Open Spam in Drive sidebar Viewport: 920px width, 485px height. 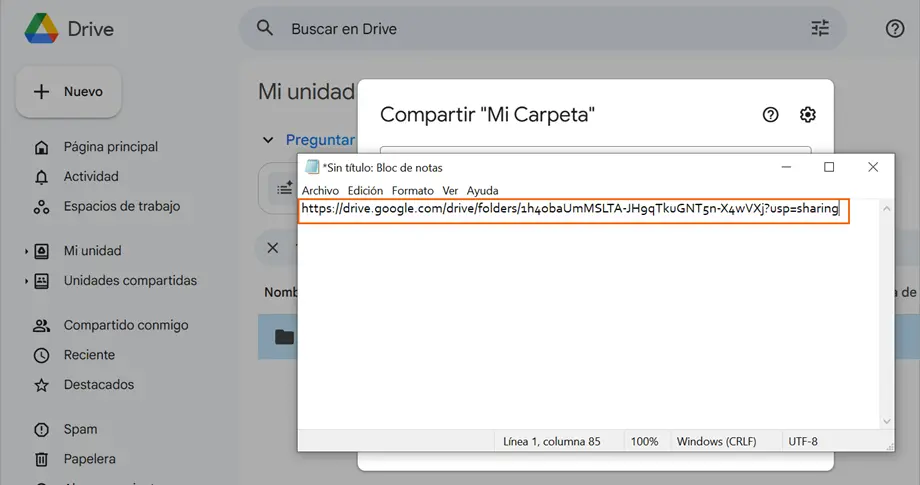point(80,429)
